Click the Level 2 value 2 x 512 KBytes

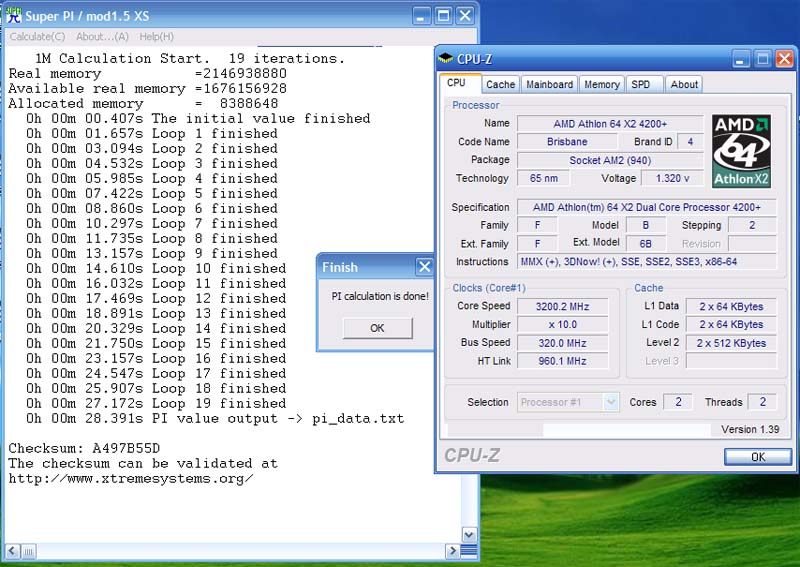pos(731,343)
